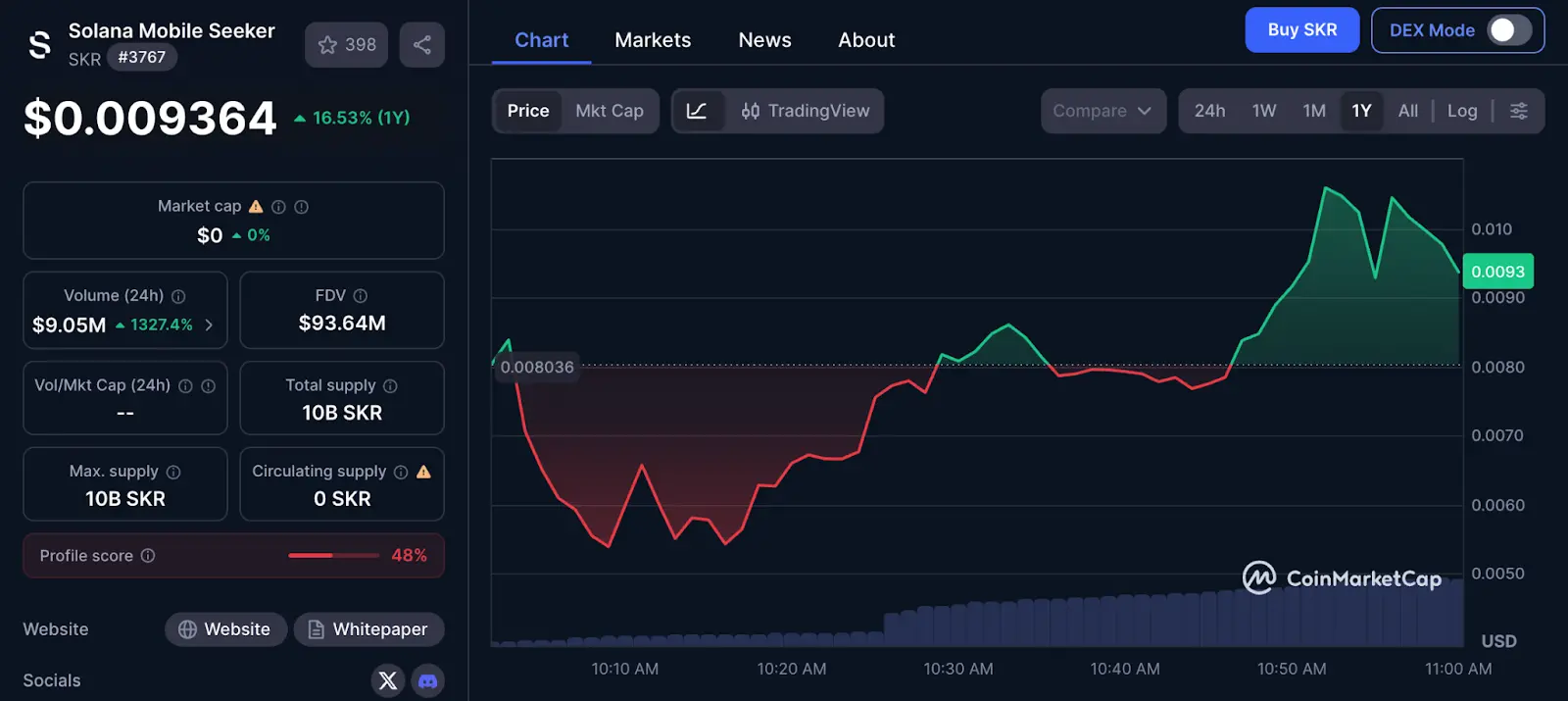
Task: Switch chart to Mkt Cap view
Action: 609,111
